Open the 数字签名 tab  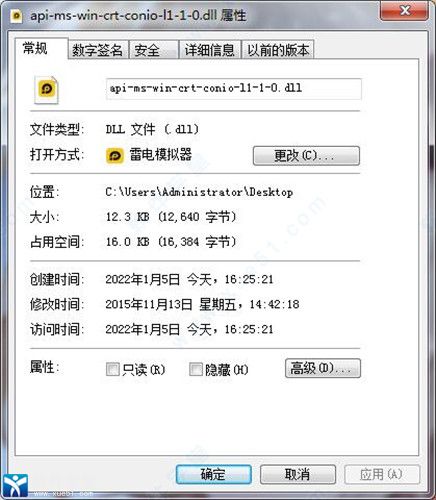pos(98,50)
